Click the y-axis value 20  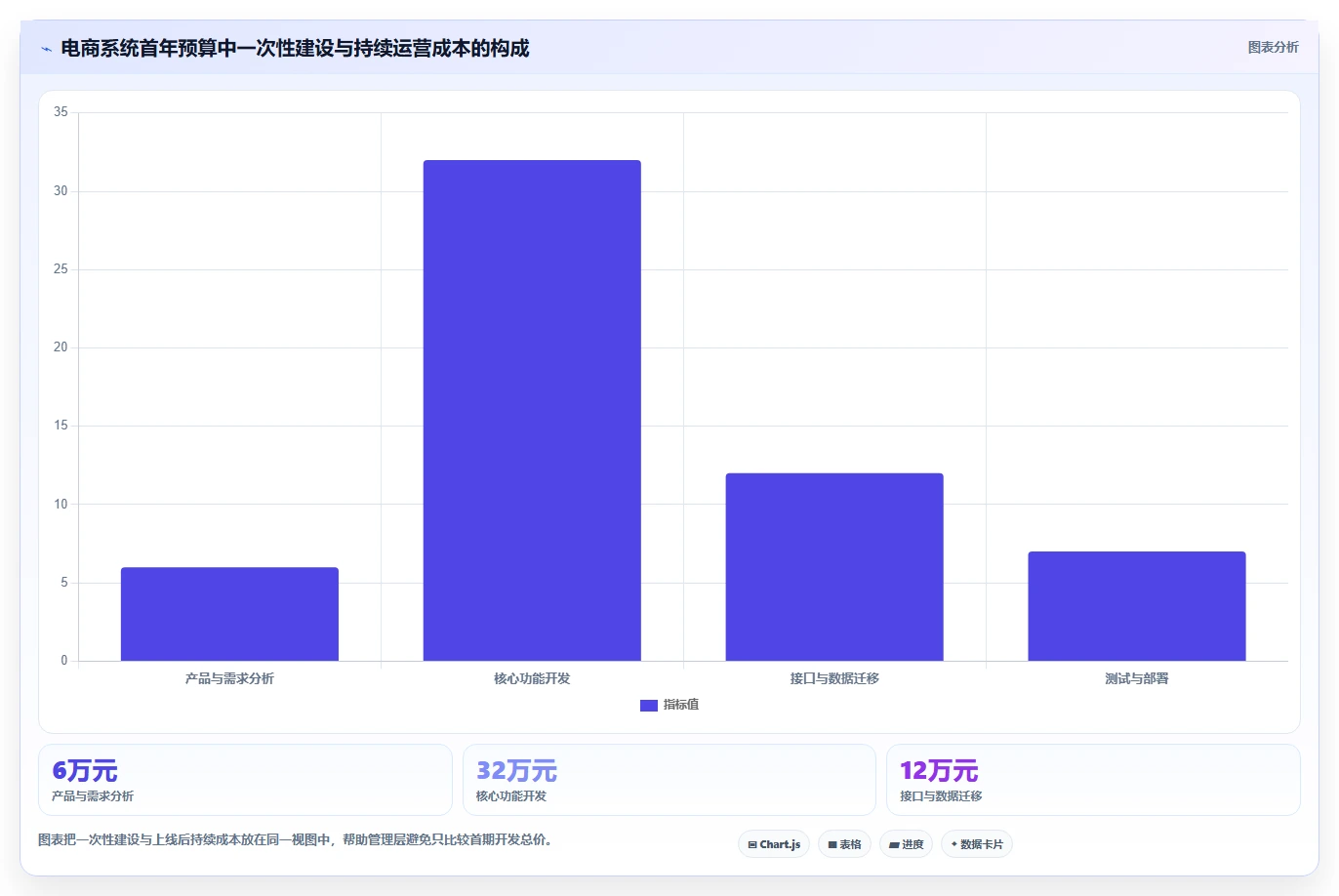(x=61, y=347)
